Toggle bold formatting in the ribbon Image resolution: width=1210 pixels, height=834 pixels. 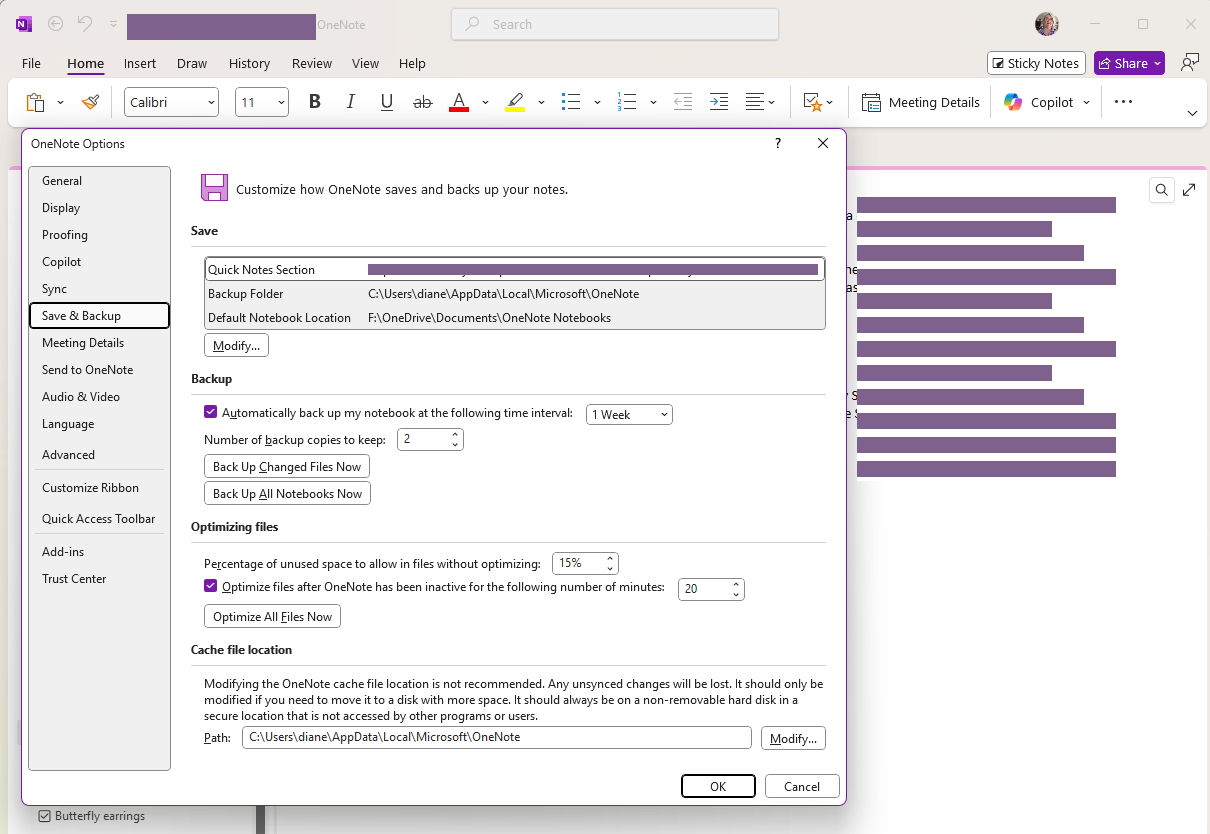[314, 101]
